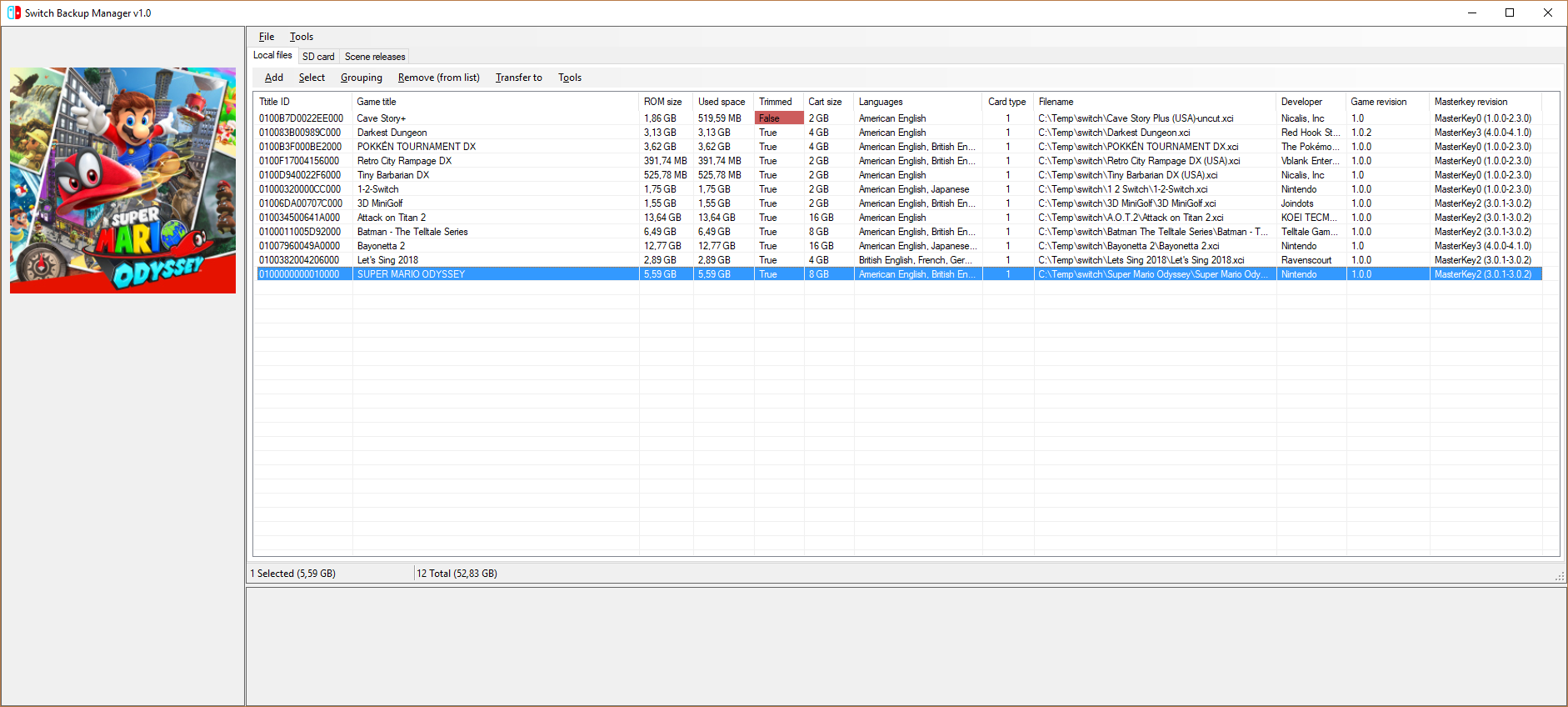Open the Transfer to dropdown

pyautogui.click(x=518, y=78)
